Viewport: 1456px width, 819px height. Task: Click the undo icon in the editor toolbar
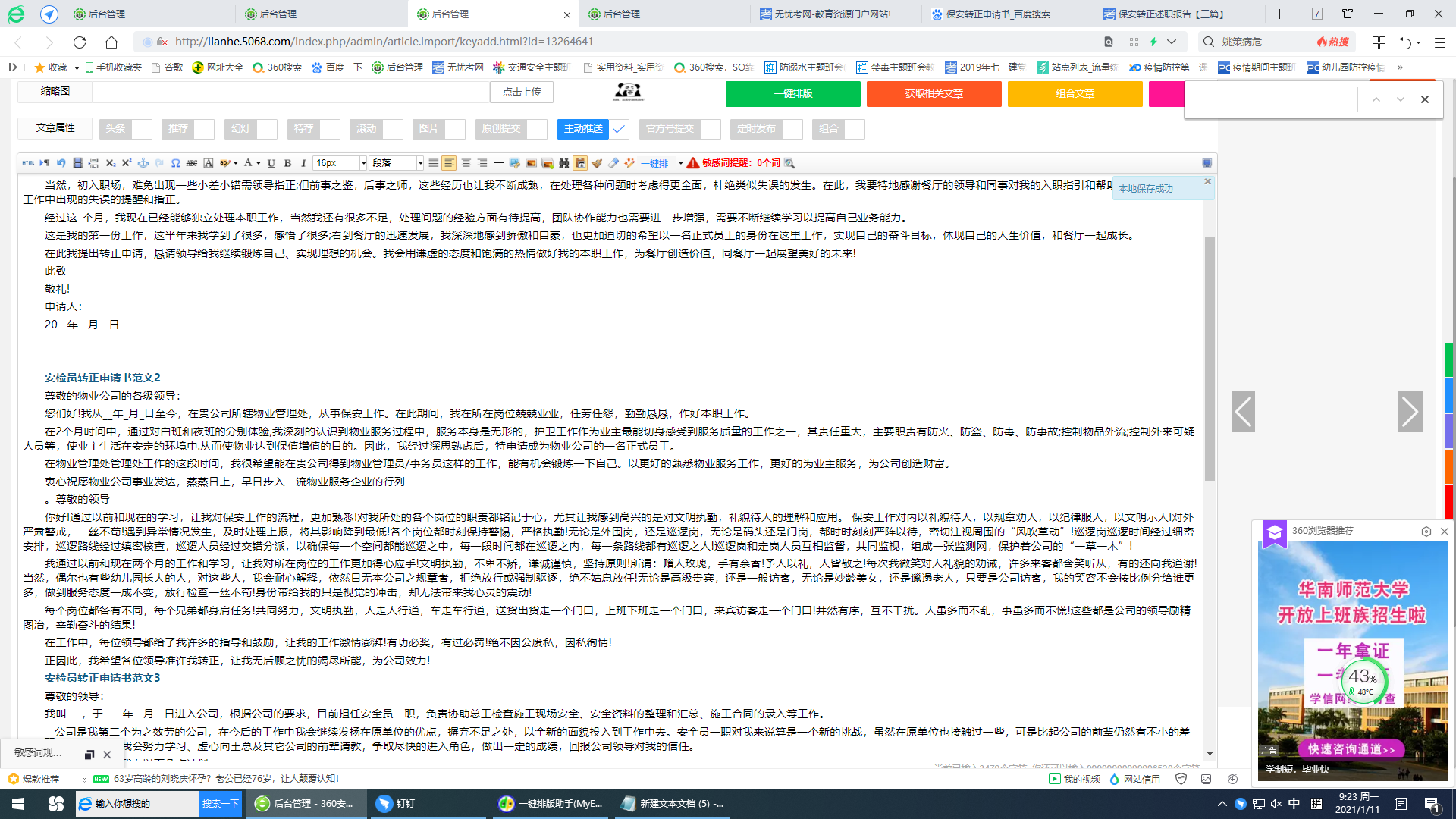[x=61, y=163]
